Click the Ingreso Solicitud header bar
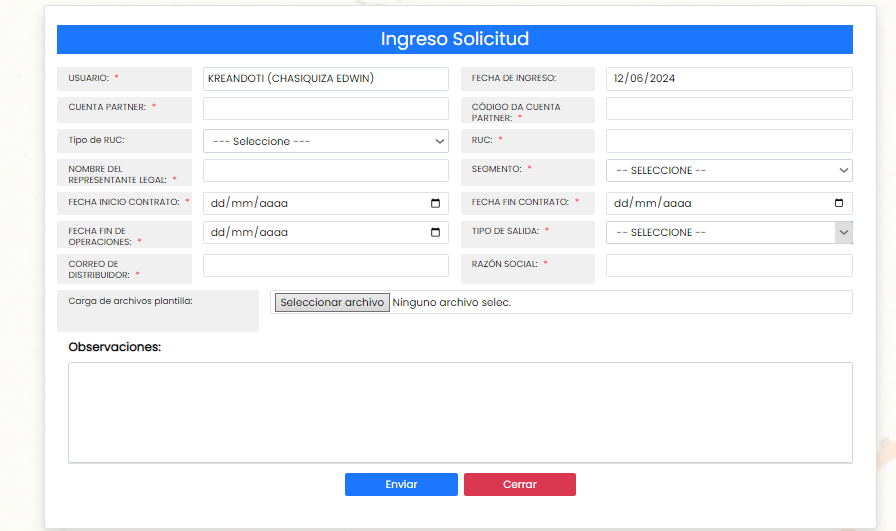Image resolution: width=896 pixels, height=531 pixels. [454, 39]
